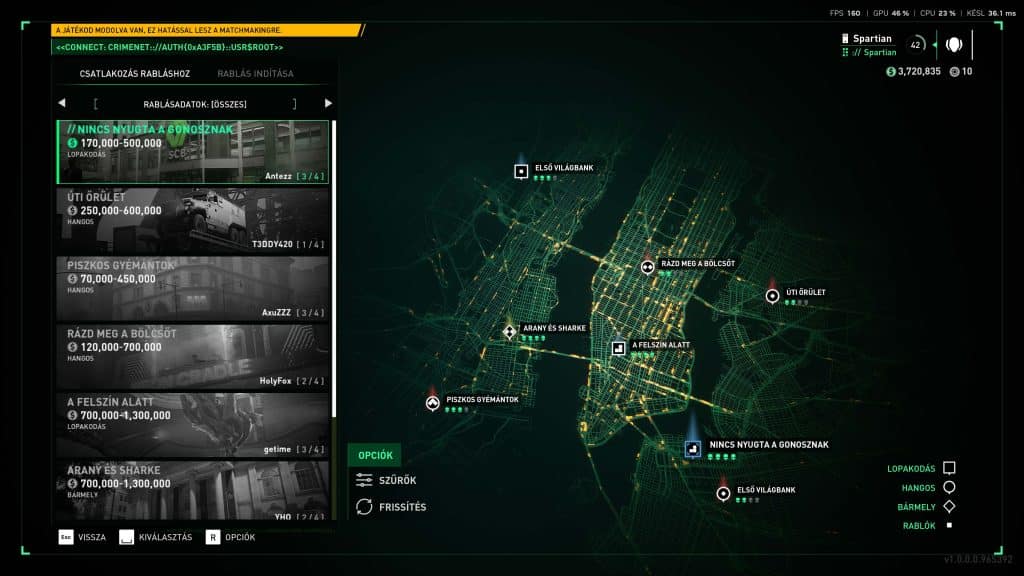
Task: Click the Lopakodás square legend icon
Action: (950, 468)
